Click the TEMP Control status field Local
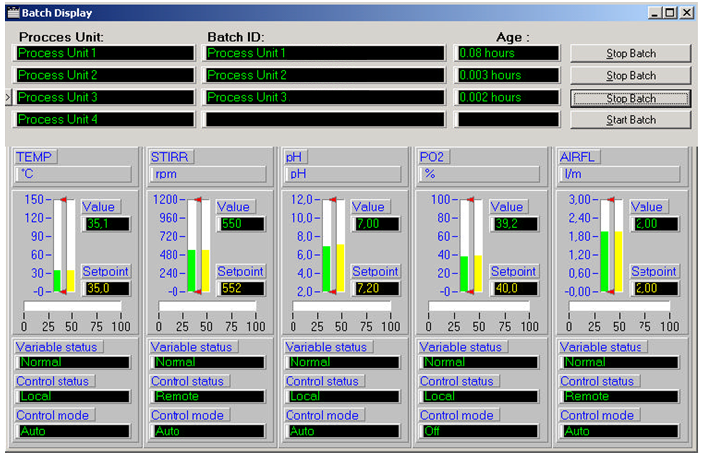Screen dimensions: 702x456 tap(73, 396)
